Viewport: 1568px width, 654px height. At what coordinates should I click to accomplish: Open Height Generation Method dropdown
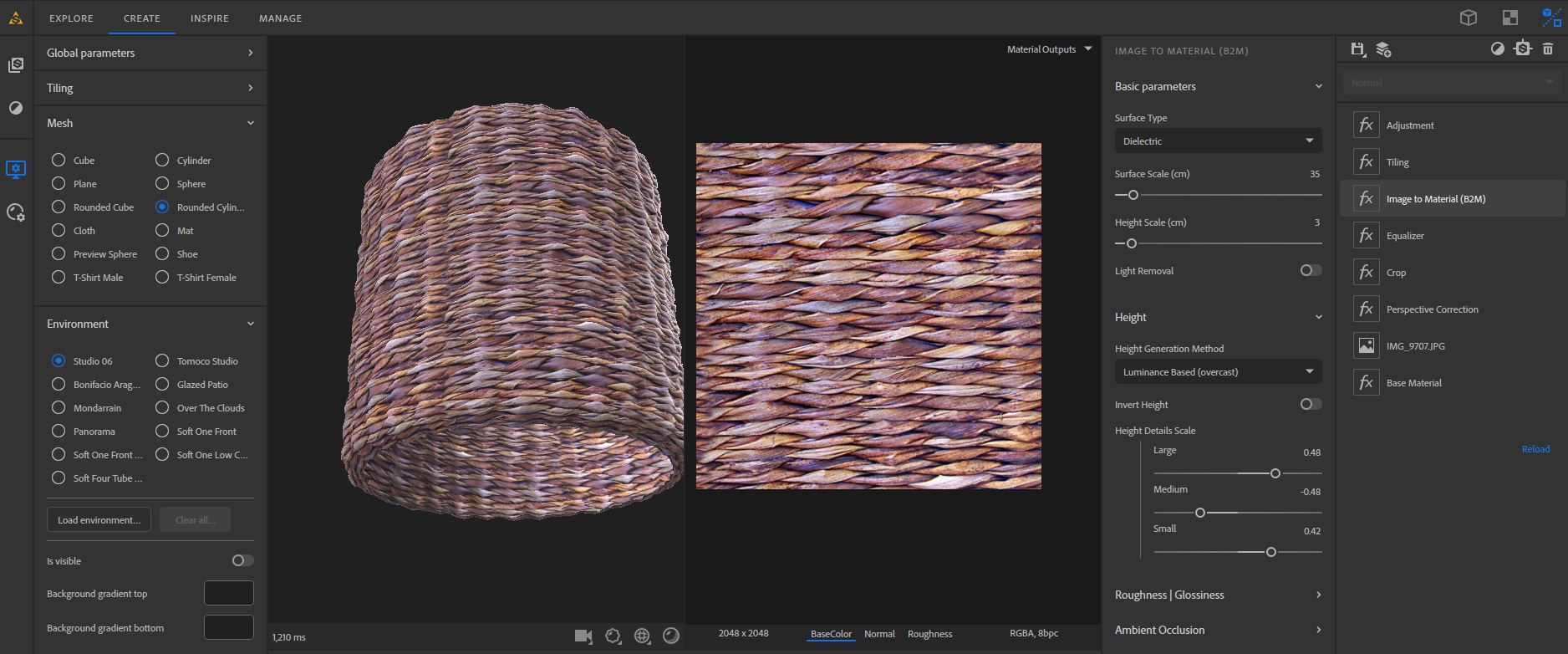(x=1218, y=371)
